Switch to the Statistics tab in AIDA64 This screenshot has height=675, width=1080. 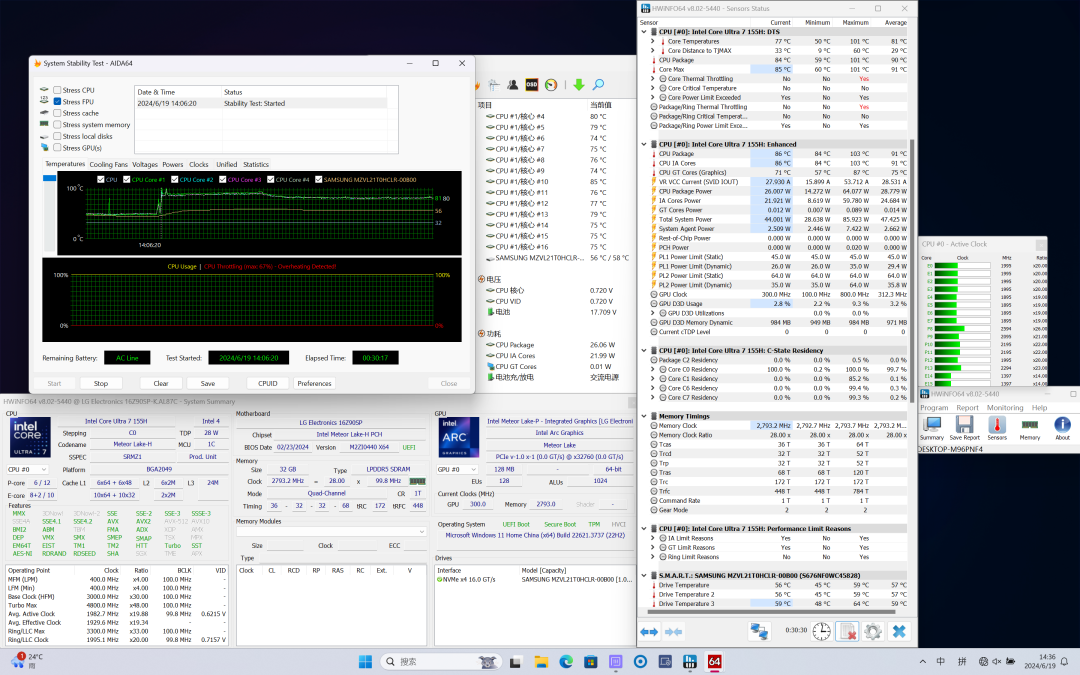coord(256,165)
